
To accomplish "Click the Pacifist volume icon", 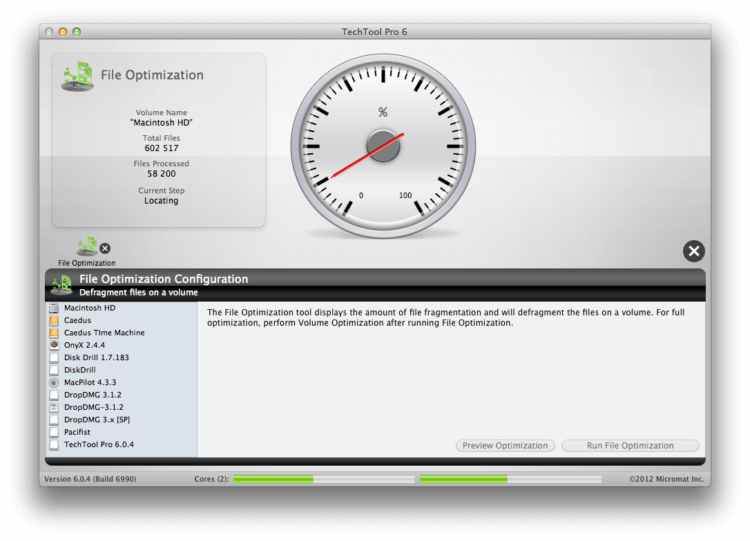I will (54, 432).
